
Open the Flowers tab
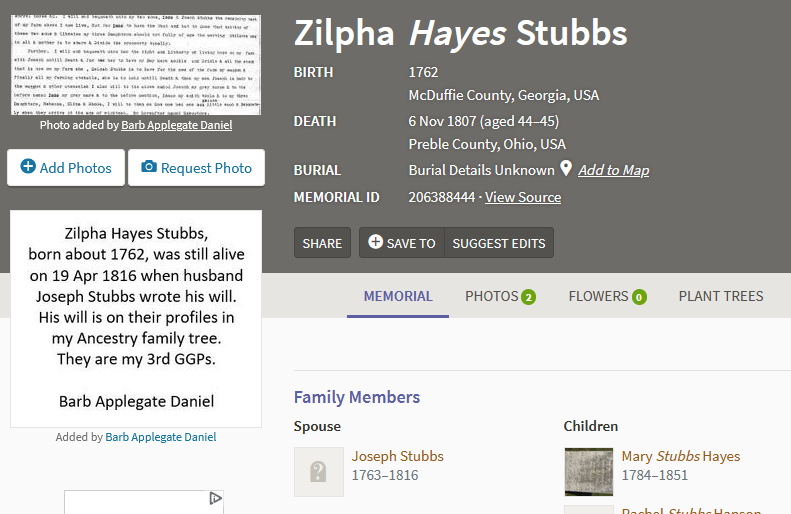tap(598, 296)
